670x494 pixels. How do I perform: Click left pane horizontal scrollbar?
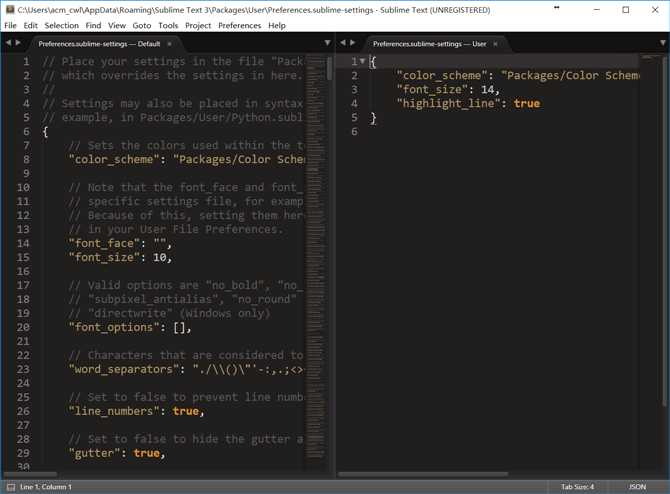point(30,474)
